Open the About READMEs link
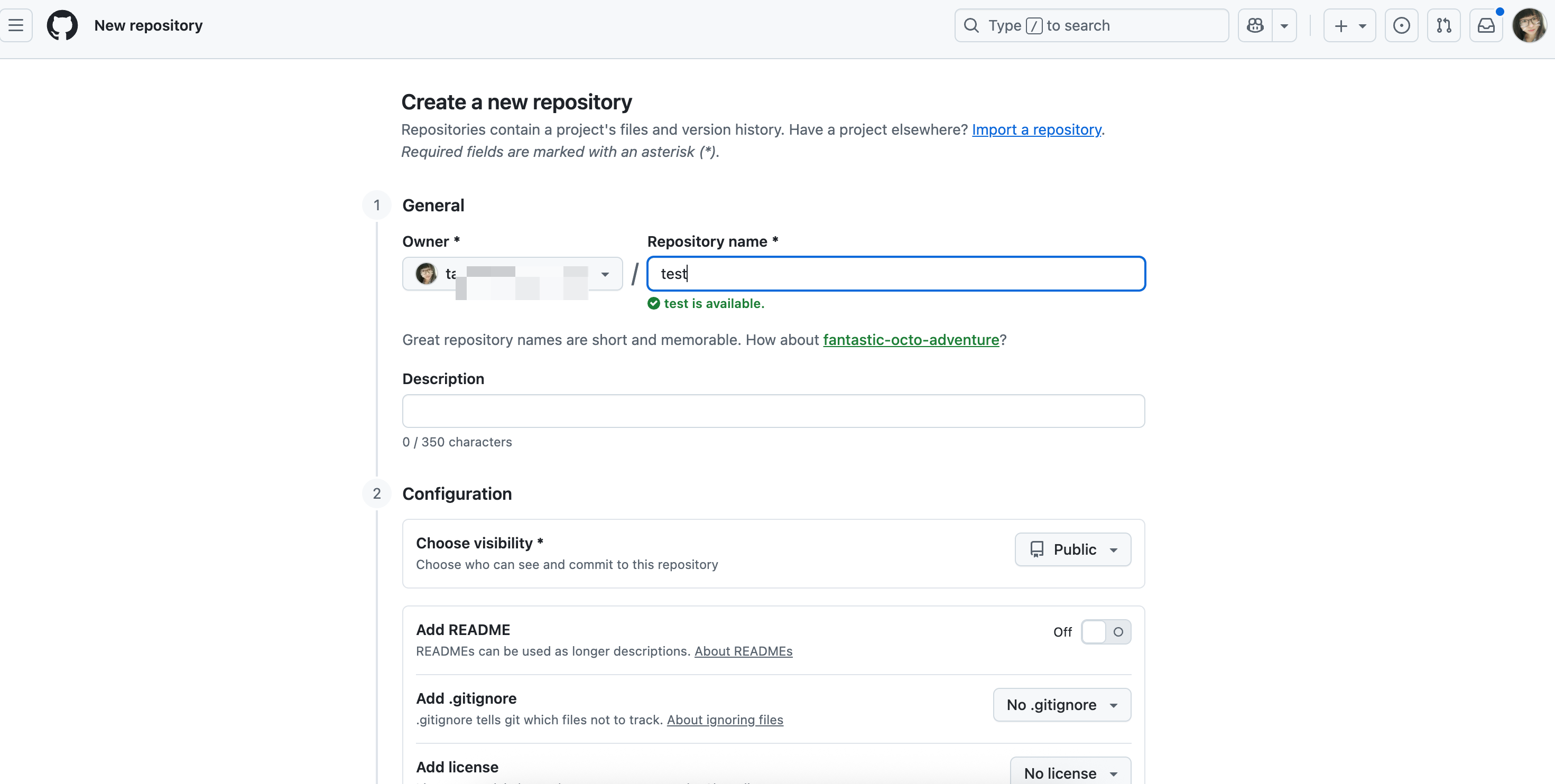 [x=743, y=651]
